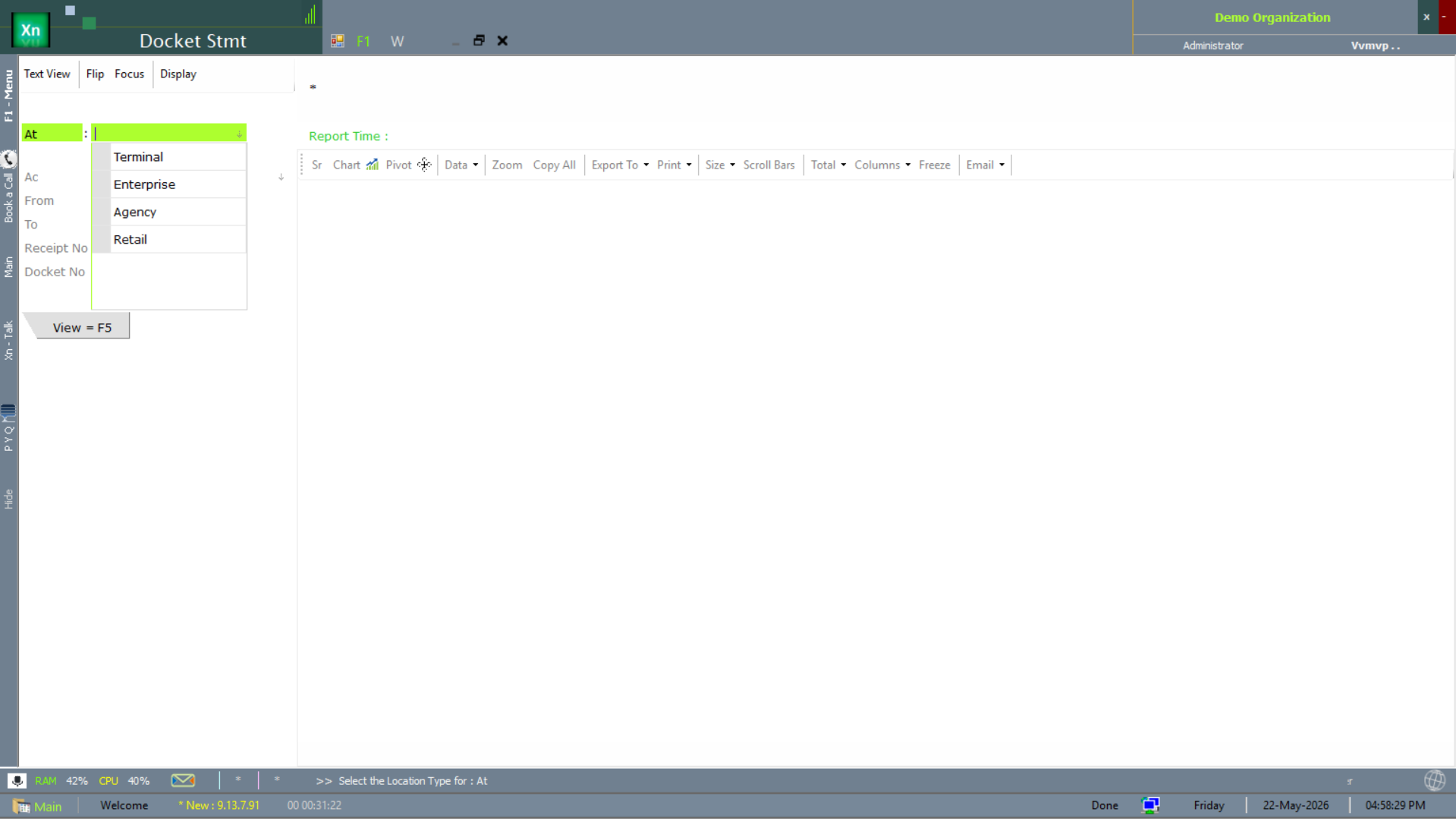The height and width of the screenshot is (819, 1456).
Task: Click the microphone icon in status bar
Action: click(x=17, y=780)
